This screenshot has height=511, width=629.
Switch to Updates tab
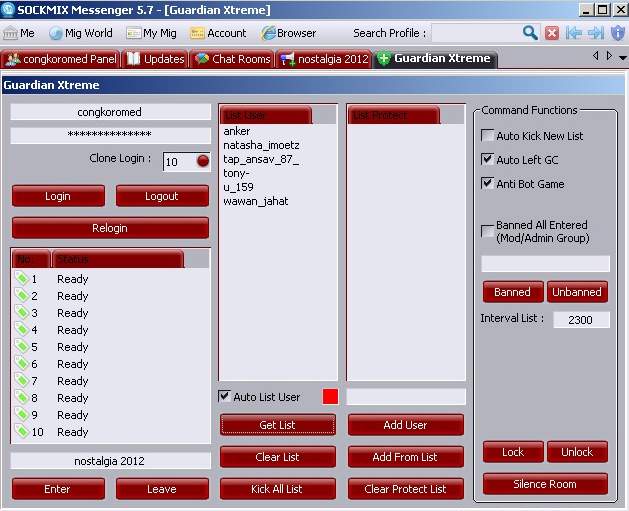coord(155,59)
